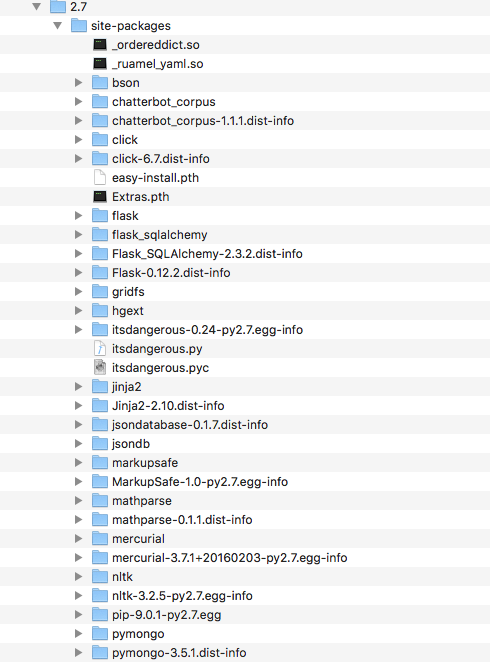
Task: Click the pymongo-3.5.1.dist-info folder icon
Action: click(100, 652)
